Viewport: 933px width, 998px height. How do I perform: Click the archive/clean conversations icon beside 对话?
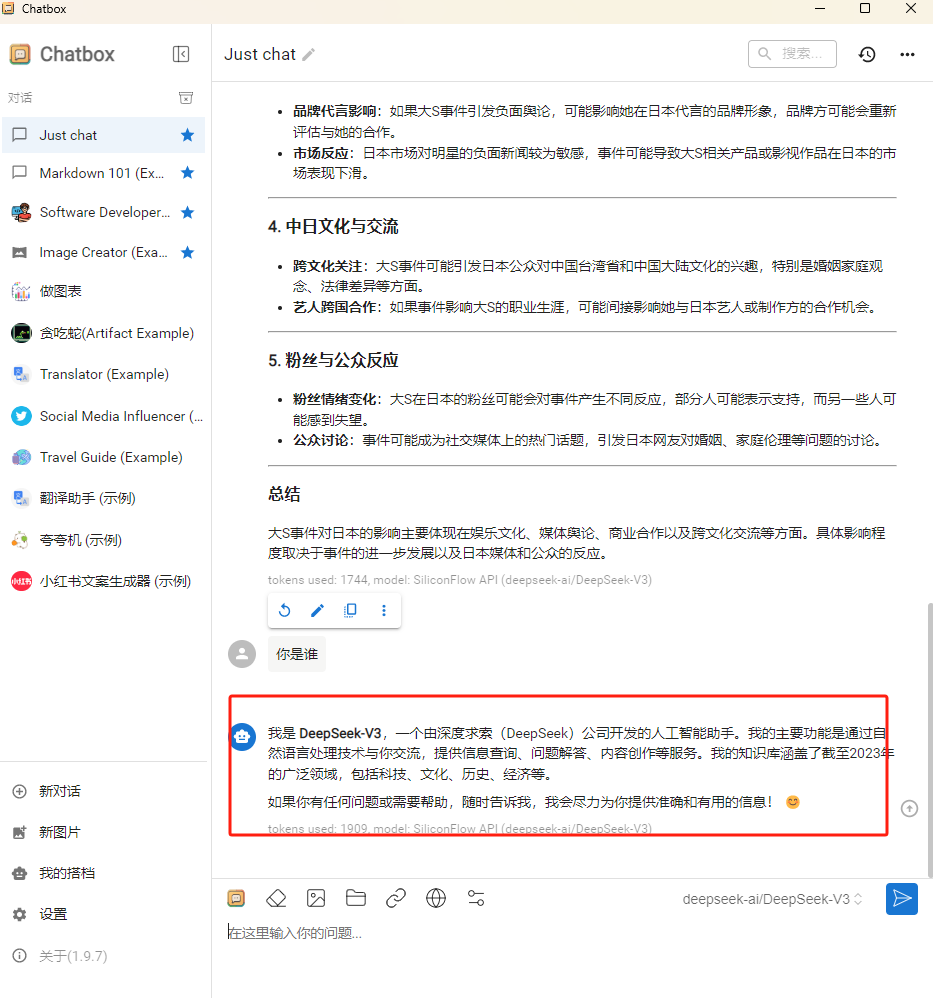point(186,97)
